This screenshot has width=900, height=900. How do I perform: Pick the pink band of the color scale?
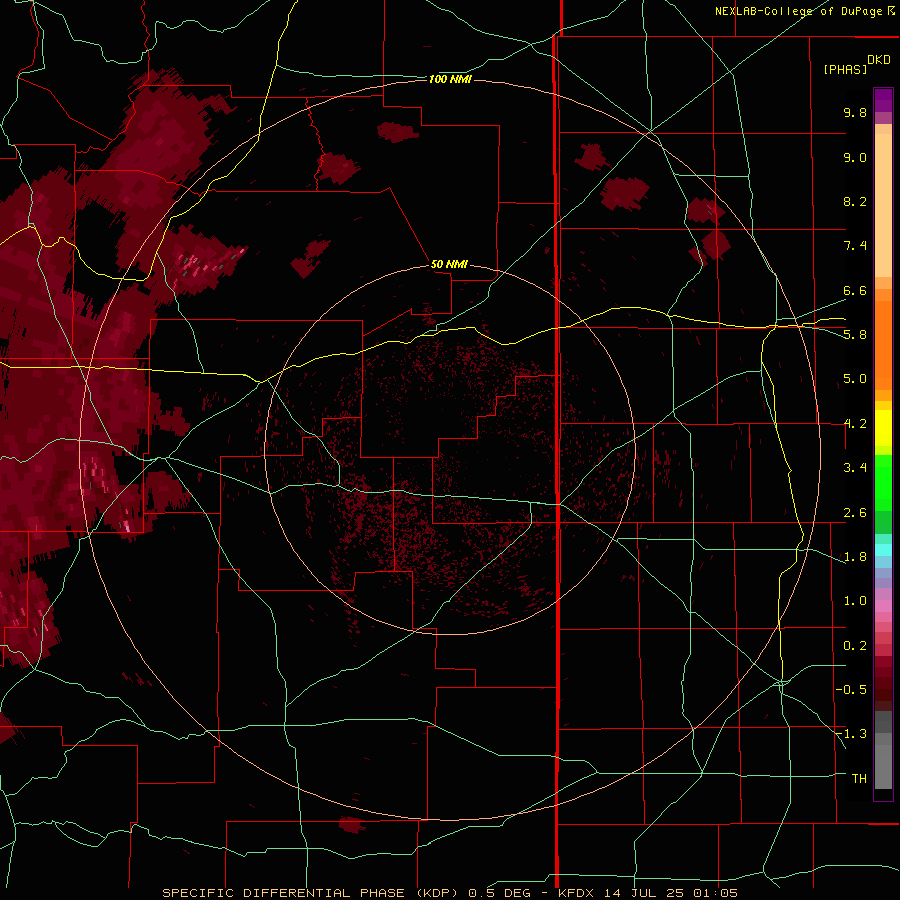(x=883, y=606)
